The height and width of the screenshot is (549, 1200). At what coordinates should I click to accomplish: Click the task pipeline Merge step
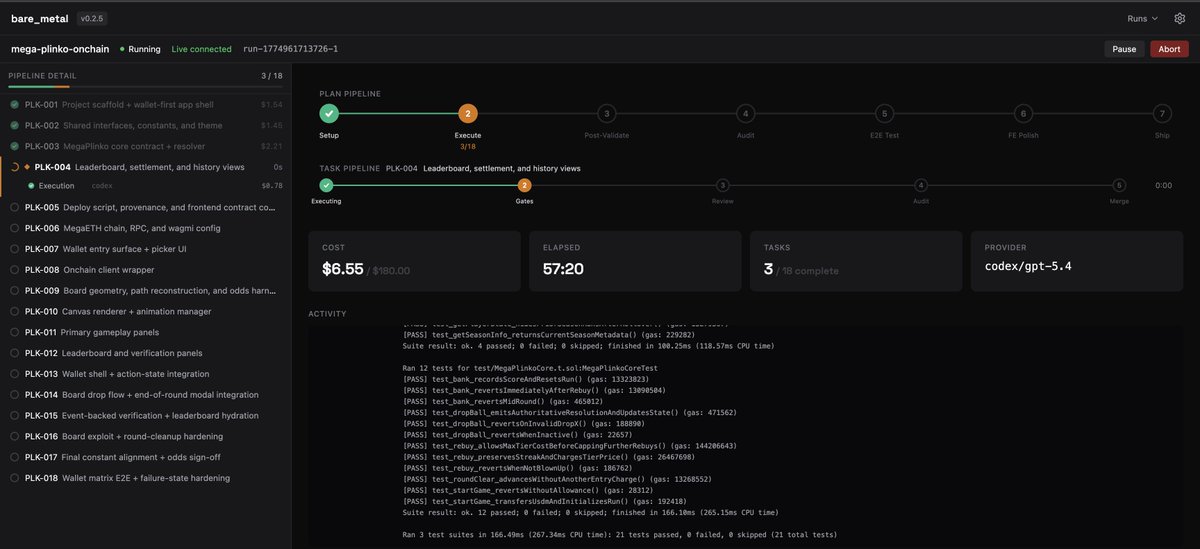point(1119,185)
